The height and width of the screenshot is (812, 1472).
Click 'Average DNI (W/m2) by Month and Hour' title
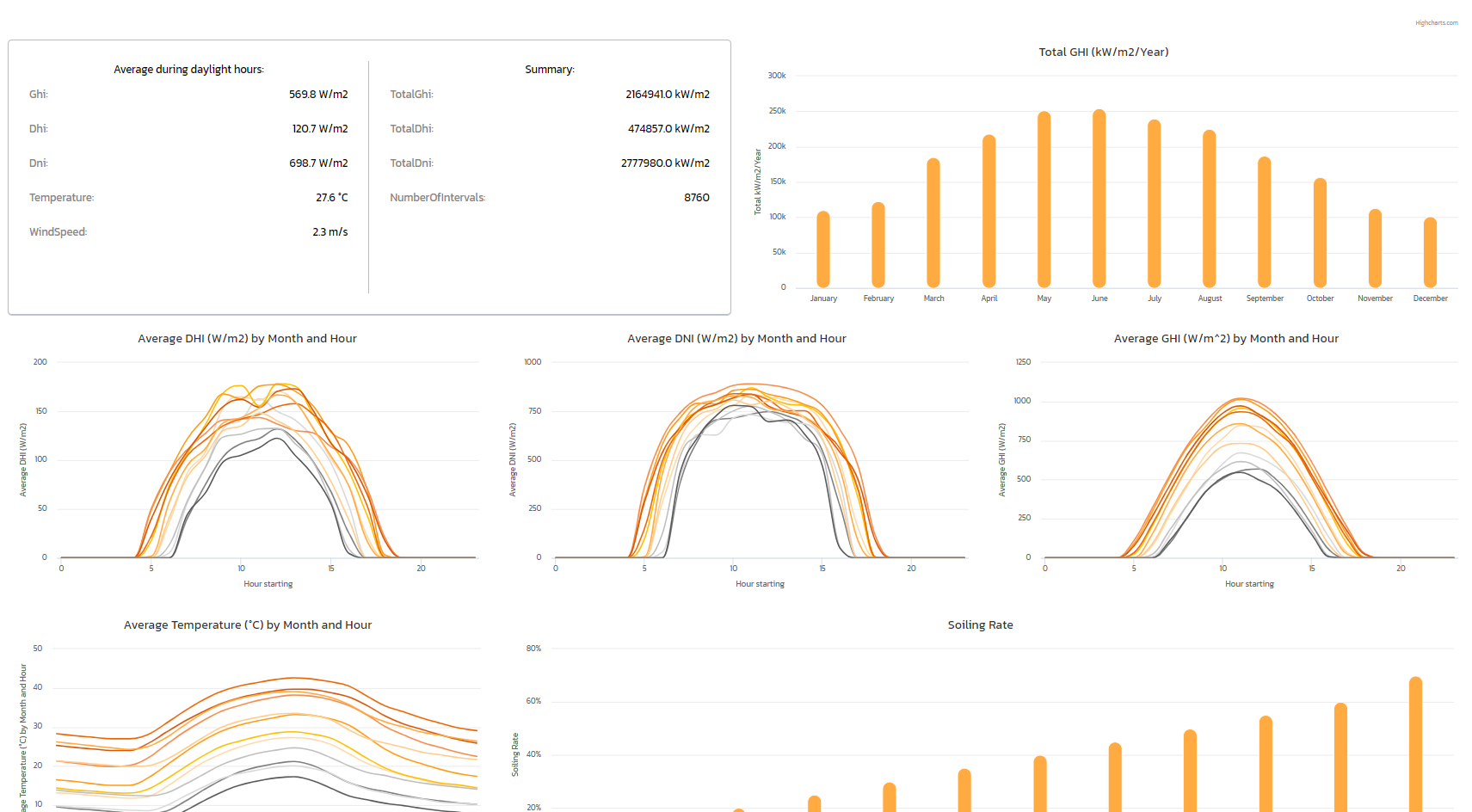(736, 339)
